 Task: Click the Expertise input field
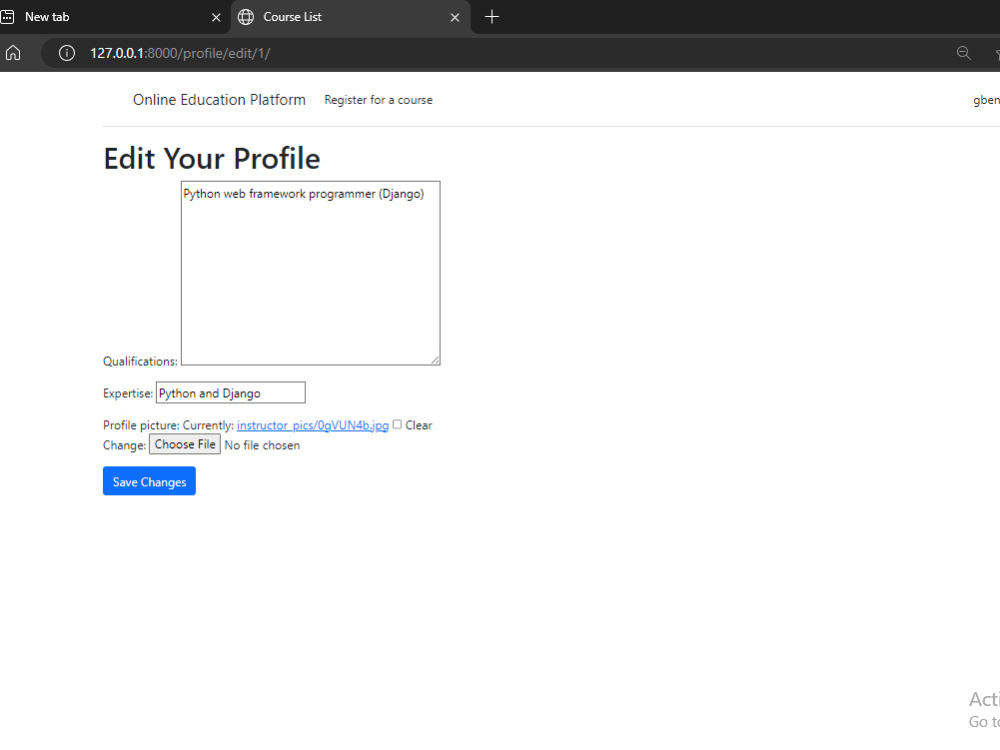tap(231, 393)
